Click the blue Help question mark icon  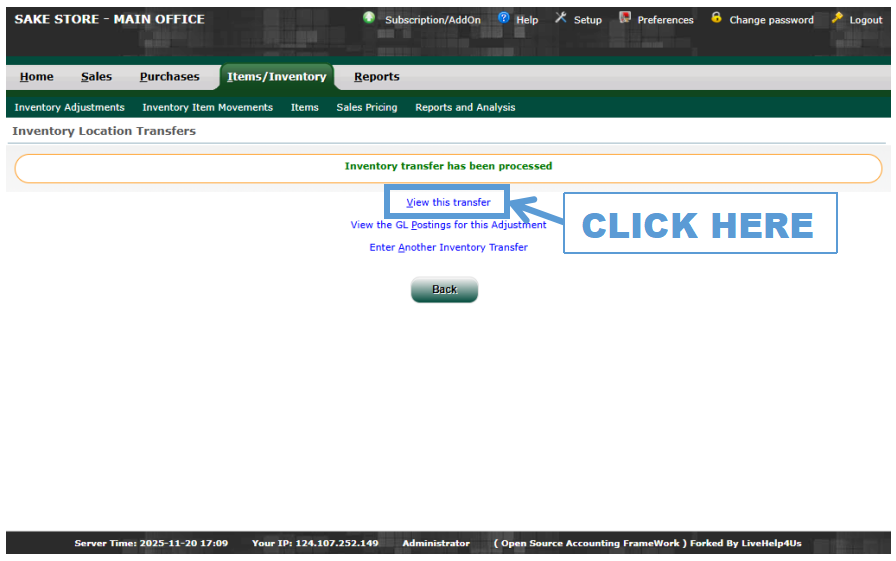[x=504, y=18]
